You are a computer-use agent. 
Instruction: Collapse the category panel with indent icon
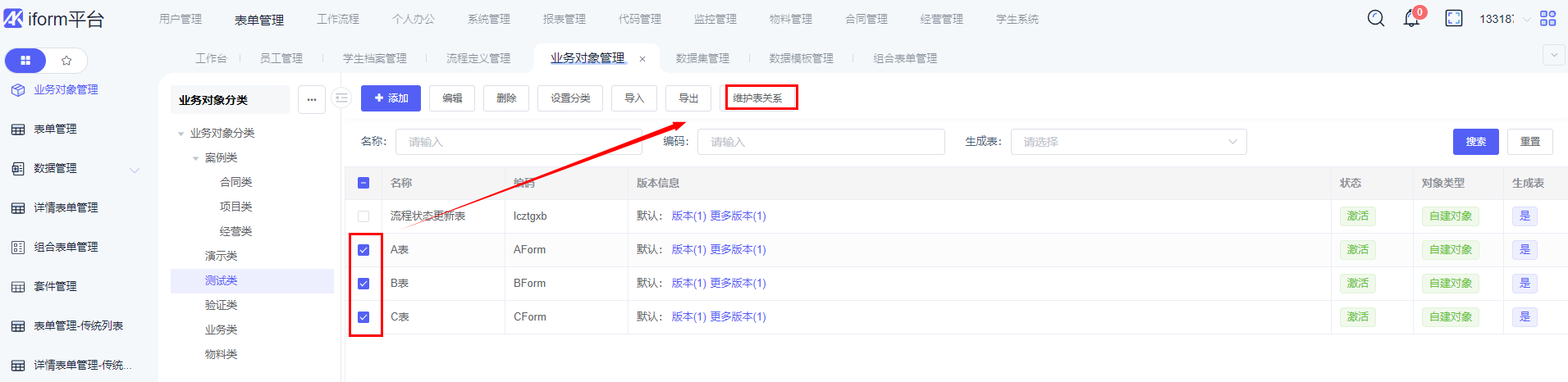pyautogui.click(x=341, y=98)
